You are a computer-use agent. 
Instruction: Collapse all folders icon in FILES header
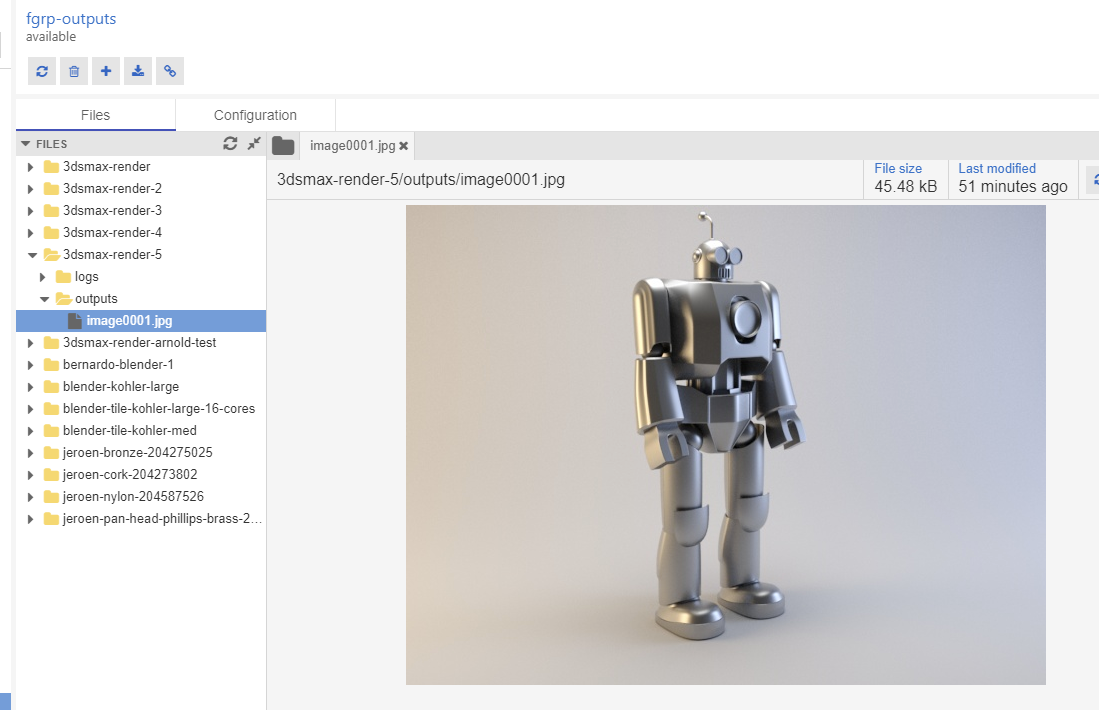click(x=254, y=144)
